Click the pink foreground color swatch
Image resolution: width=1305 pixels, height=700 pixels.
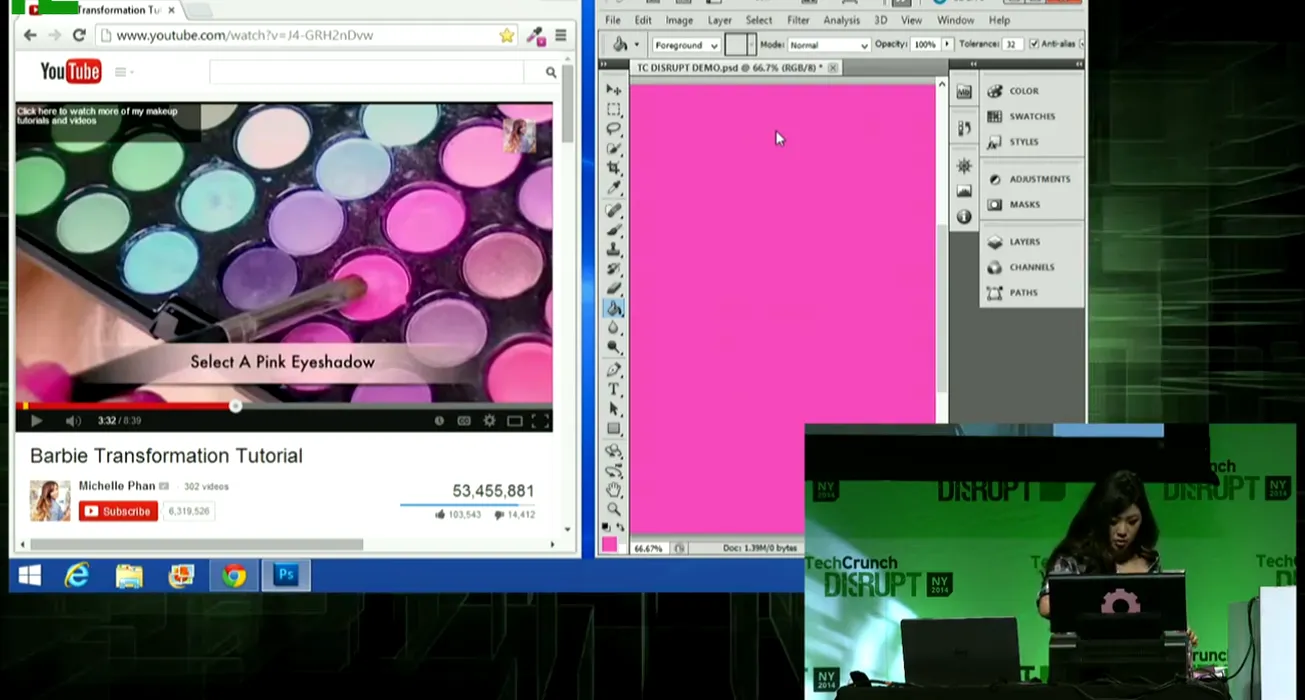pos(608,545)
